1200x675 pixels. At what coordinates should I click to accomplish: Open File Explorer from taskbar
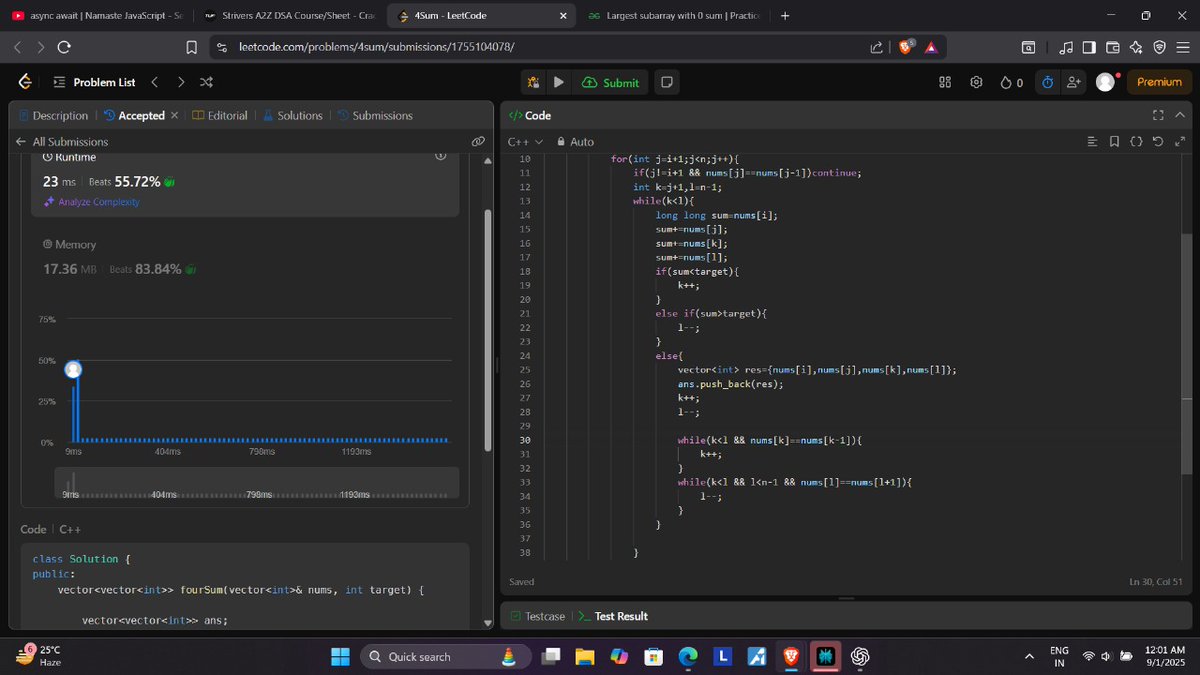(584, 656)
